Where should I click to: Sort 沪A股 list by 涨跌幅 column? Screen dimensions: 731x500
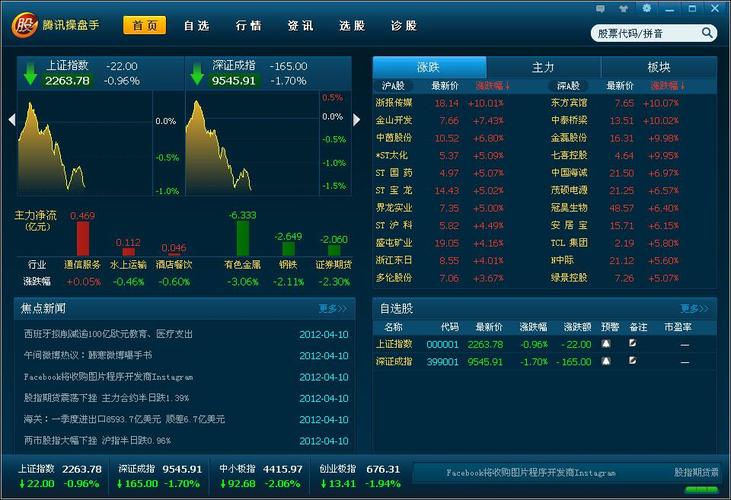(x=490, y=86)
